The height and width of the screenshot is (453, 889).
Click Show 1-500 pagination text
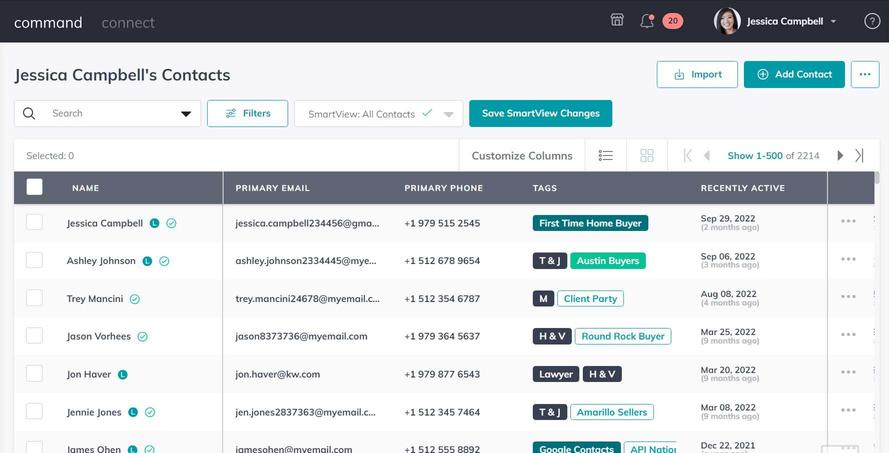pyautogui.click(x=755, y=155)
